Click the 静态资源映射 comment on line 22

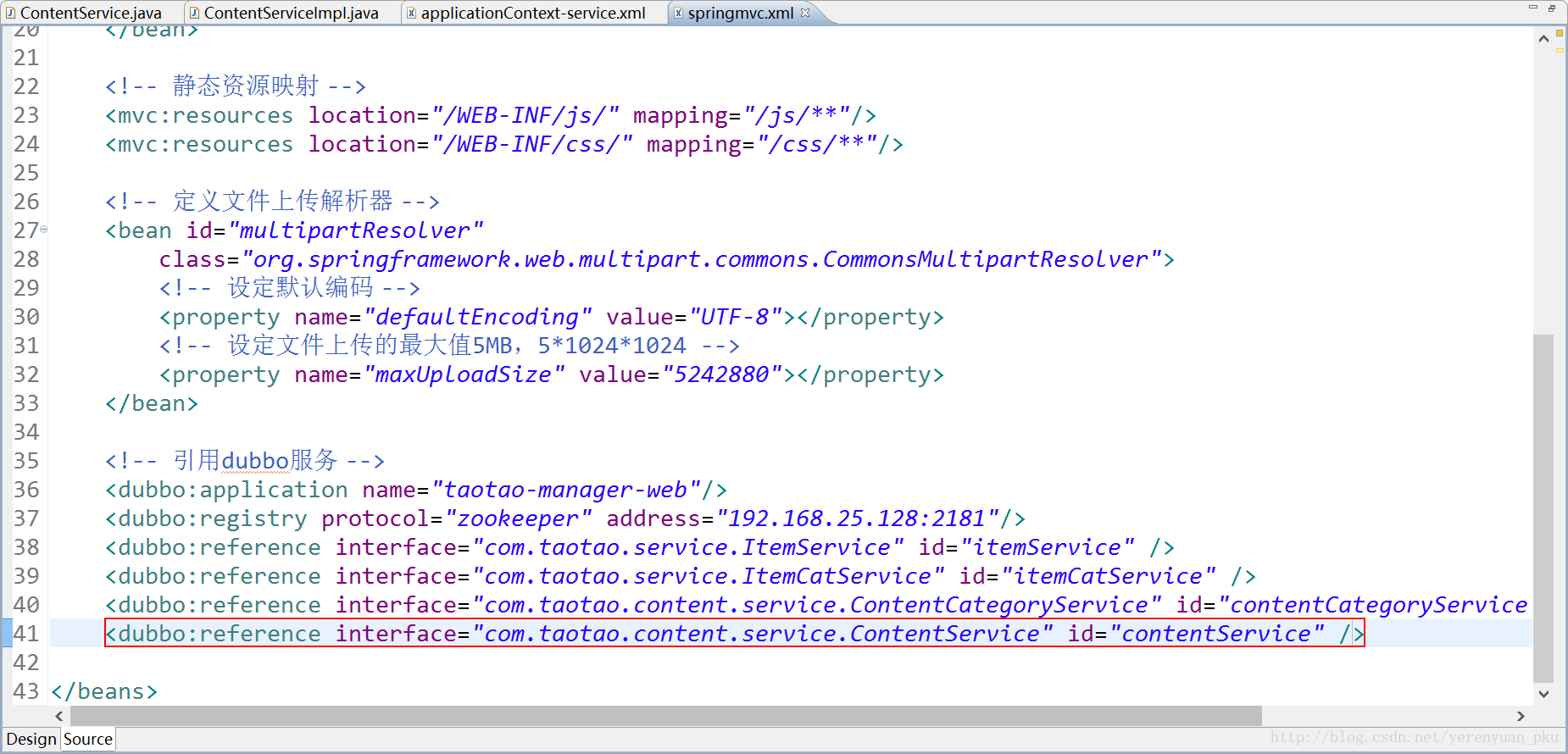236,86
